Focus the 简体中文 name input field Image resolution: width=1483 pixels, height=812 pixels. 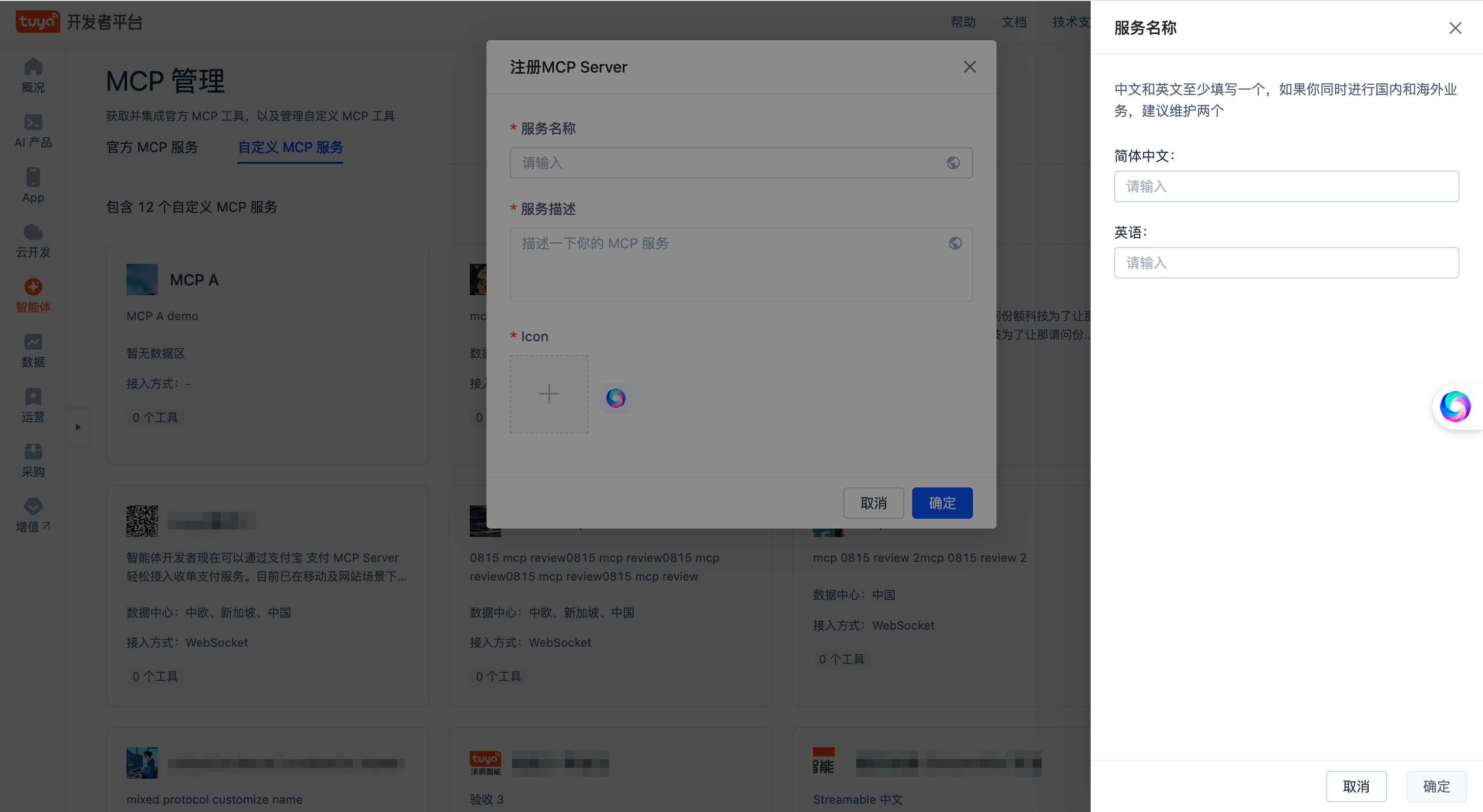tap(1286, 186)
